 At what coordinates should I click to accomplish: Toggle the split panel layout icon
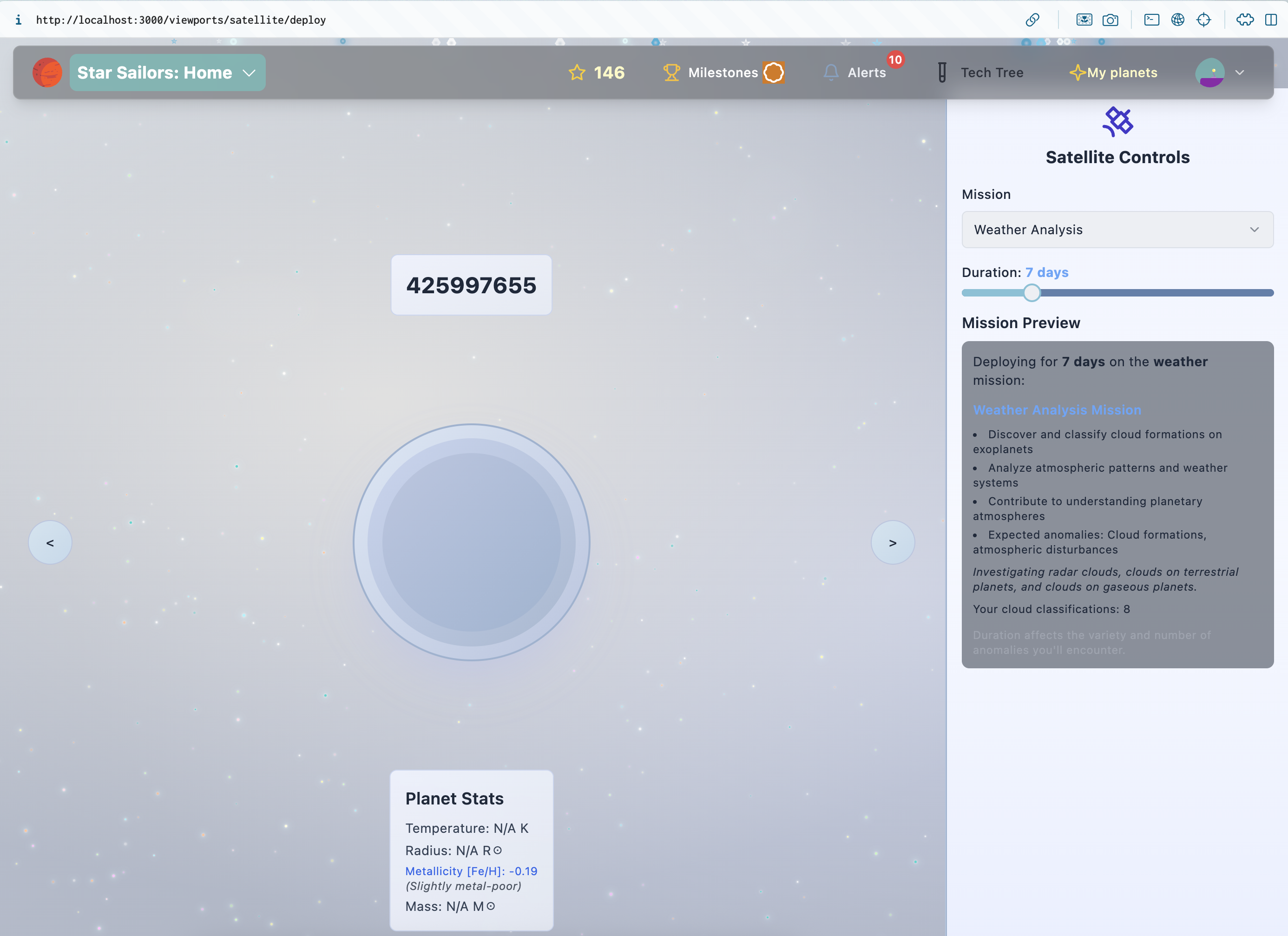point(1271,20)
